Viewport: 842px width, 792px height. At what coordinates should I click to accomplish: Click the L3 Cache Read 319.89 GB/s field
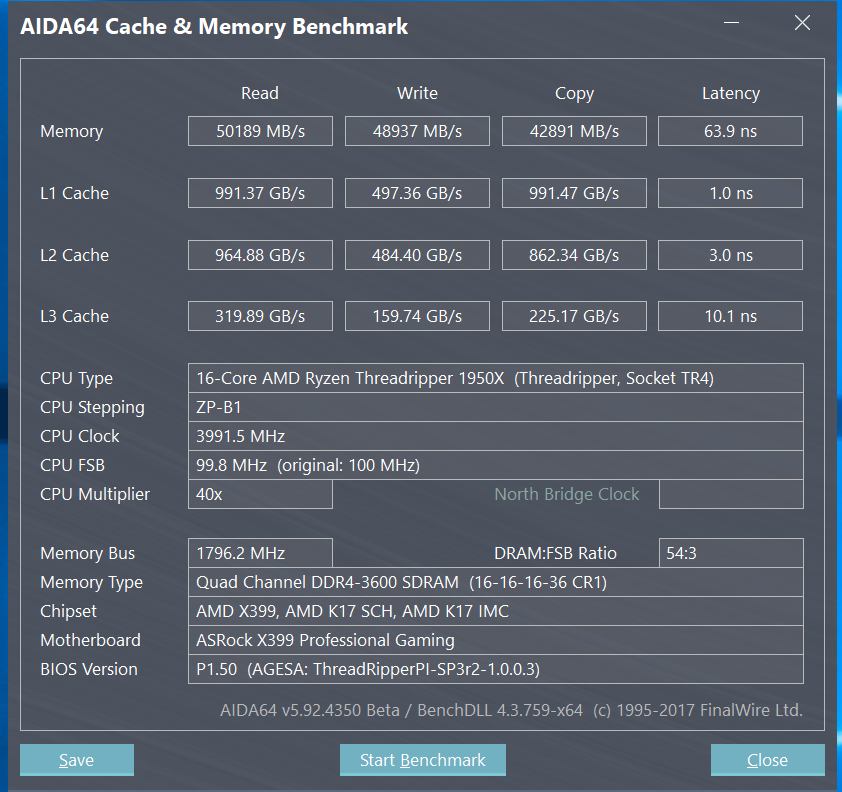pos(260,316)
